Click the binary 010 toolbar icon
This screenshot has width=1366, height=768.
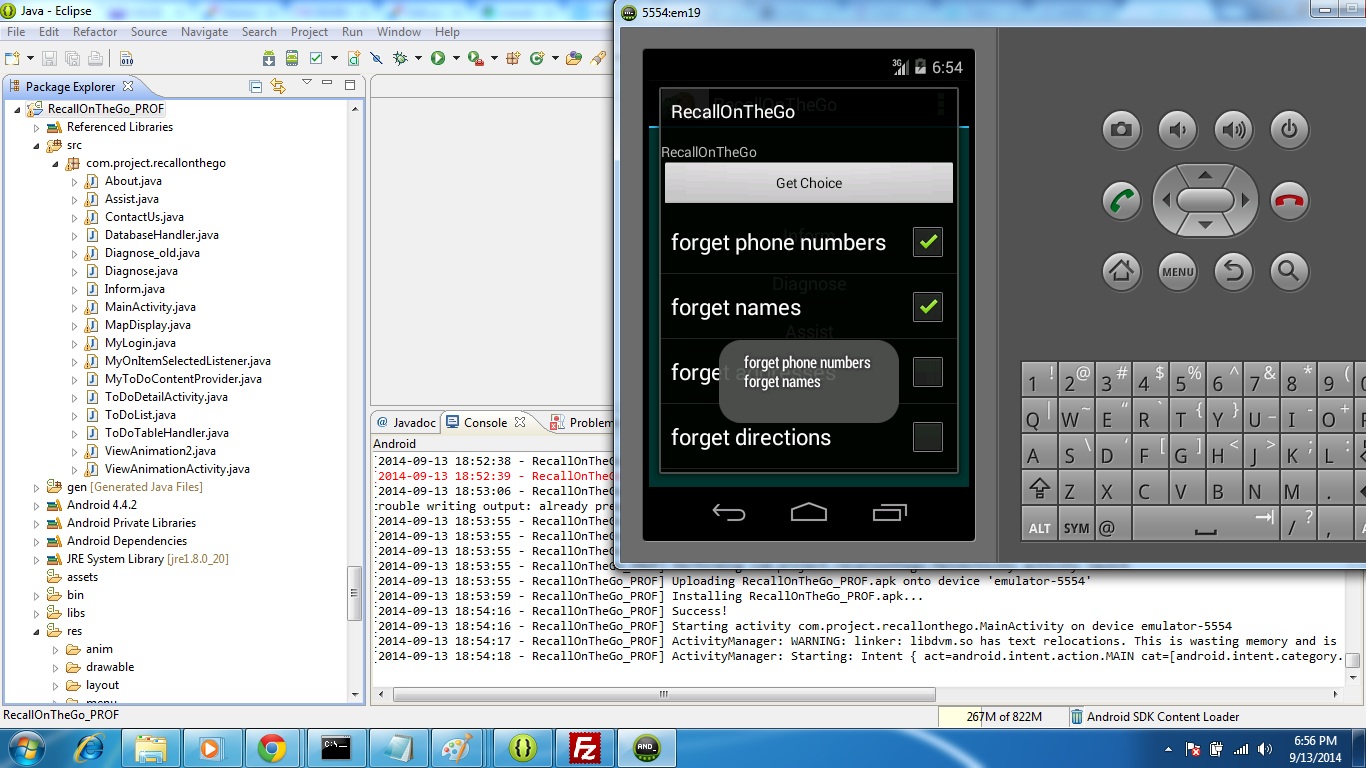[126, 59]
